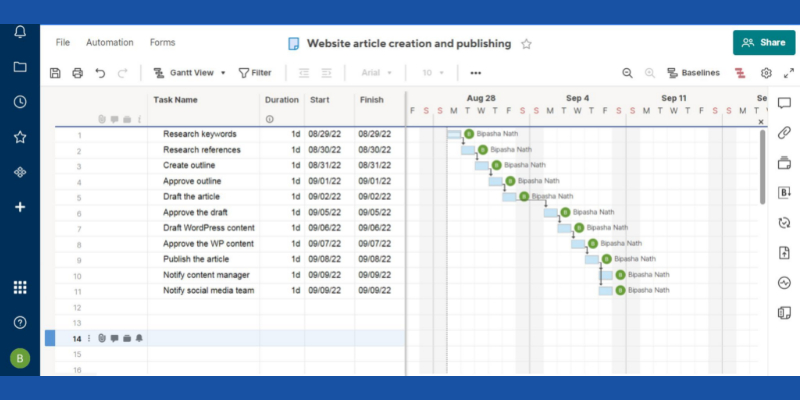Open the Attachments paperclip panel

pyautogui.click(x=784, y=133)
